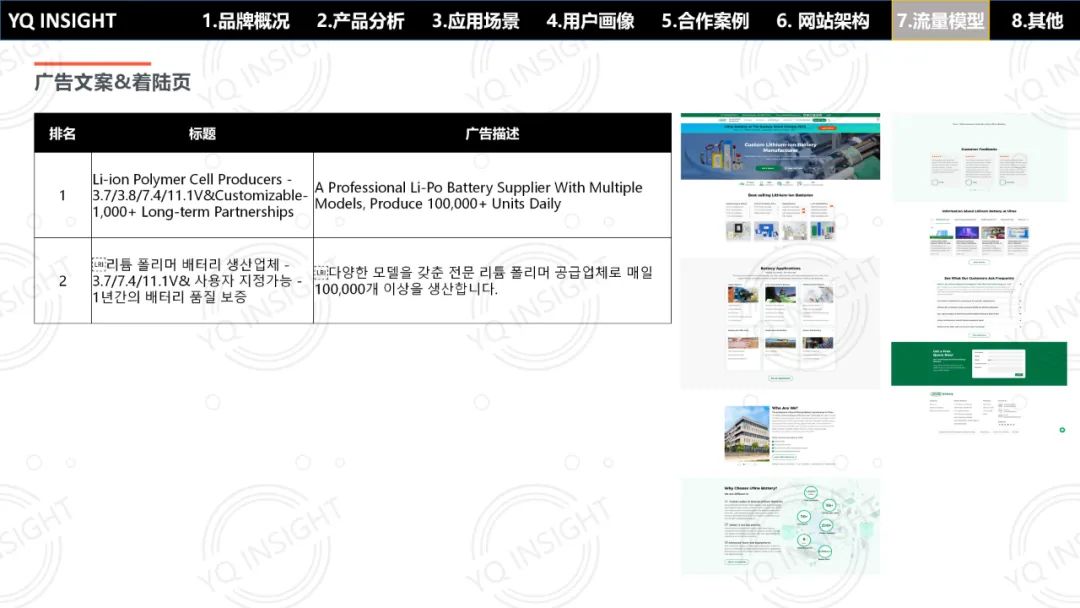Select the Professional Li-Po Battery Supplier description cell
Viewport: 1080px width, 608px height.
pos(492,196)
